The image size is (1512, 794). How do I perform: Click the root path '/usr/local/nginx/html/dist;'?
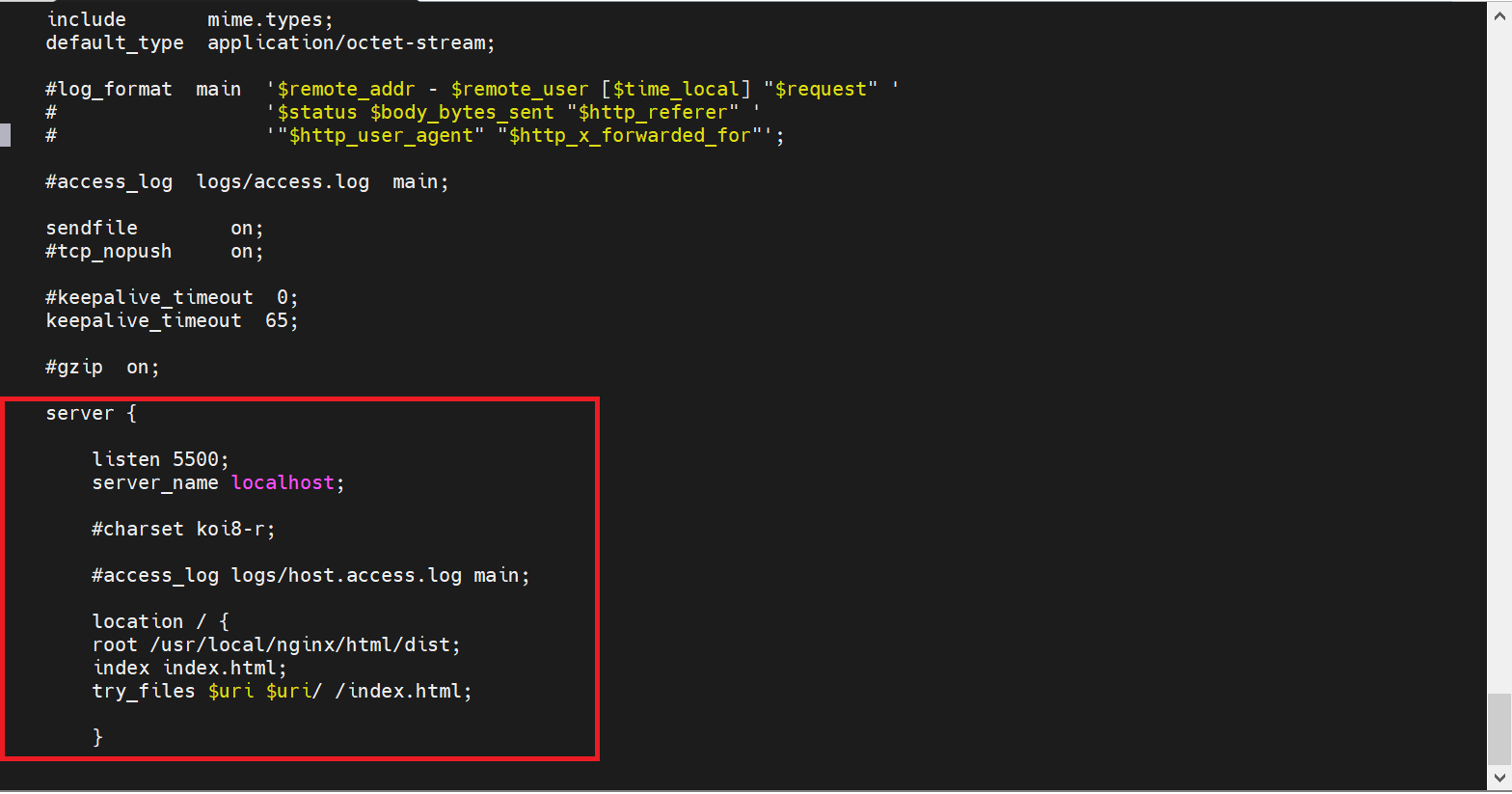(x=305, y=644)
